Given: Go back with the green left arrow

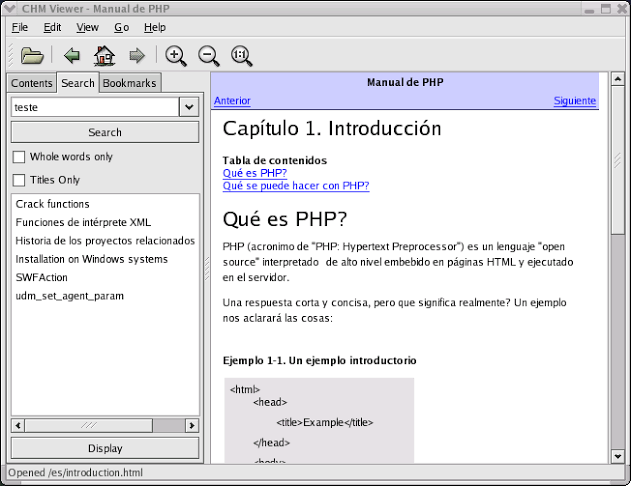Looking at the screenshot, I should [72, 55].
